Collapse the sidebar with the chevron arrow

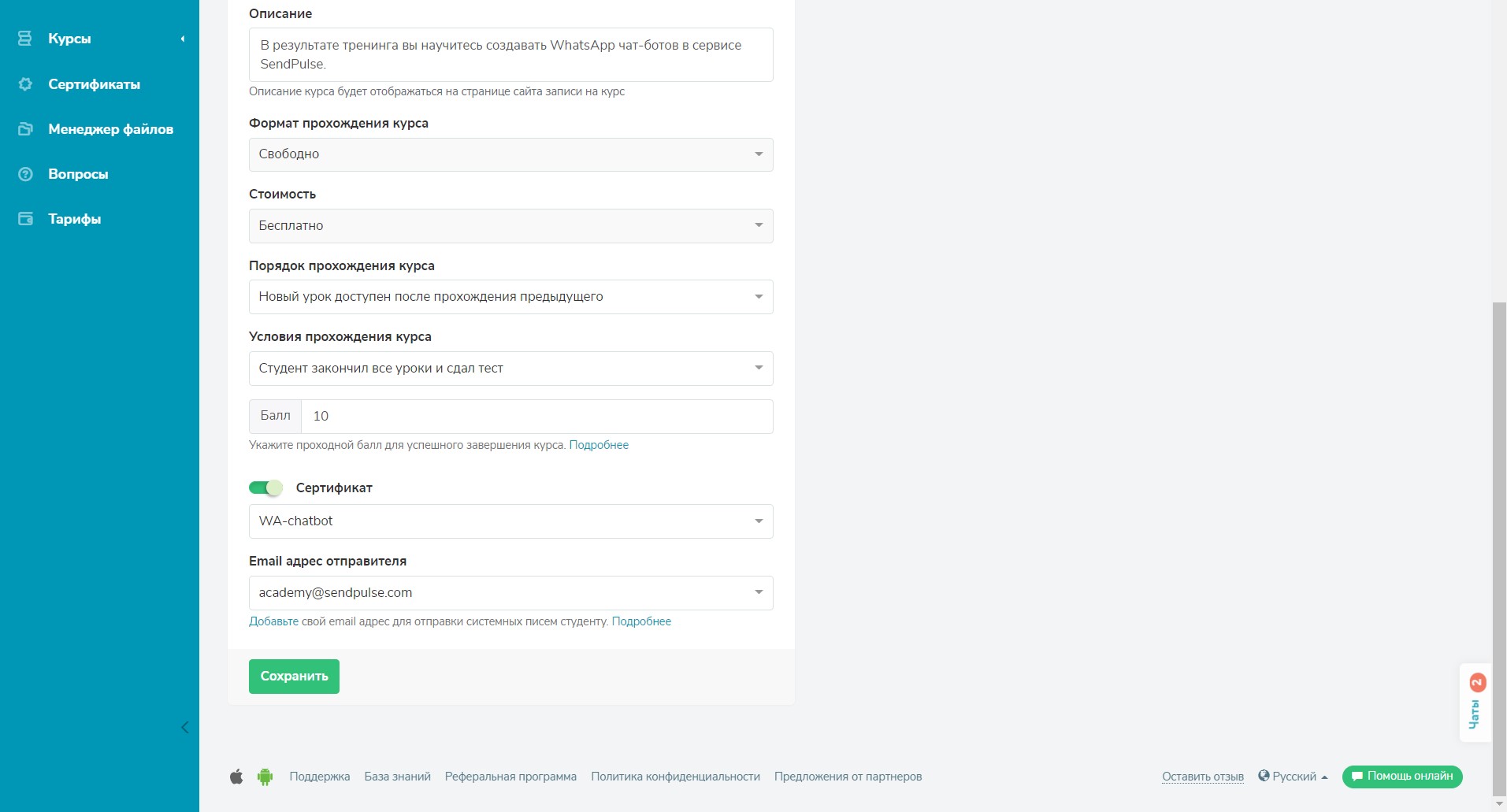pyautogui.click(x=184, y=727)
